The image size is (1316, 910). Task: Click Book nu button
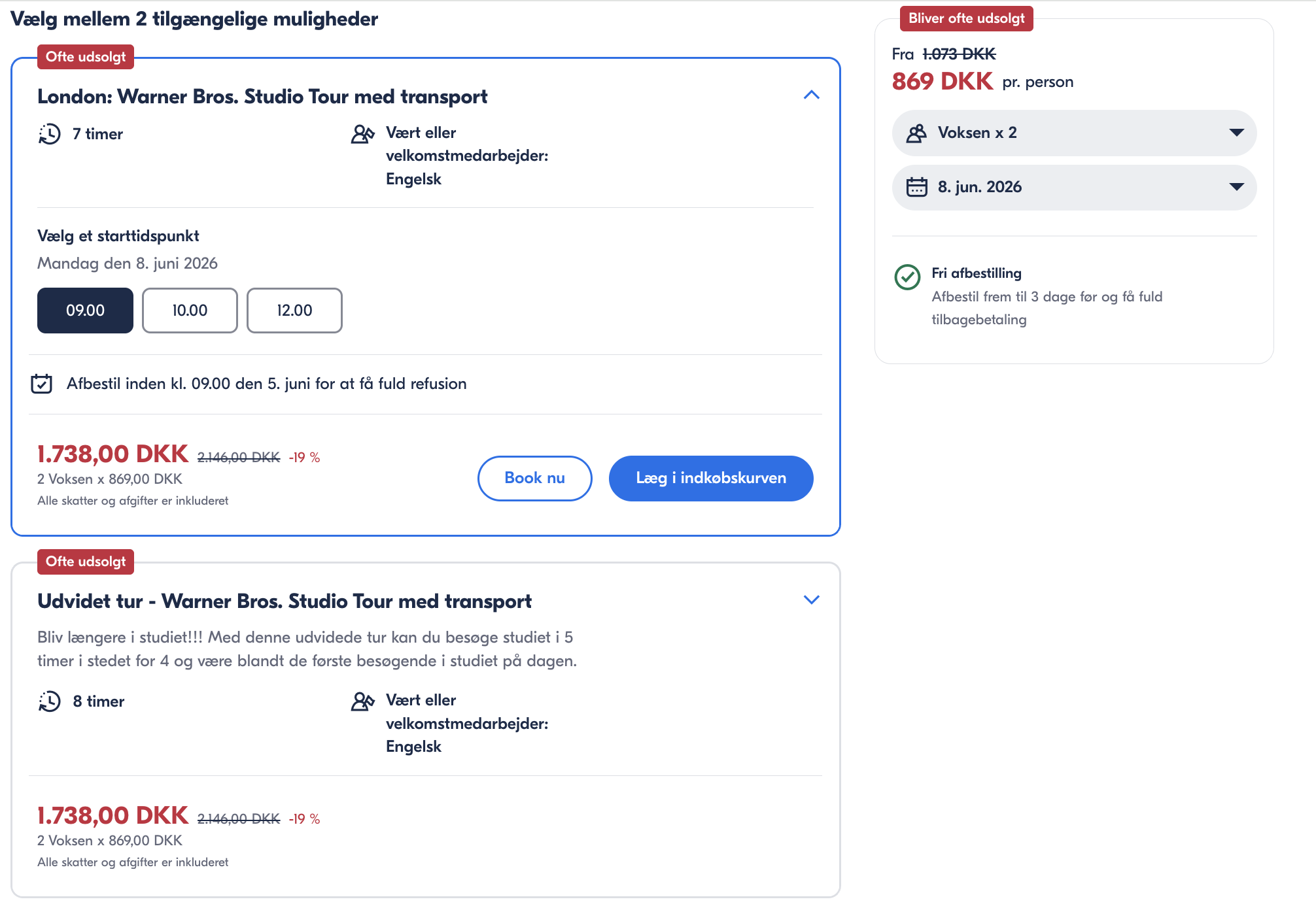(534, 478)
